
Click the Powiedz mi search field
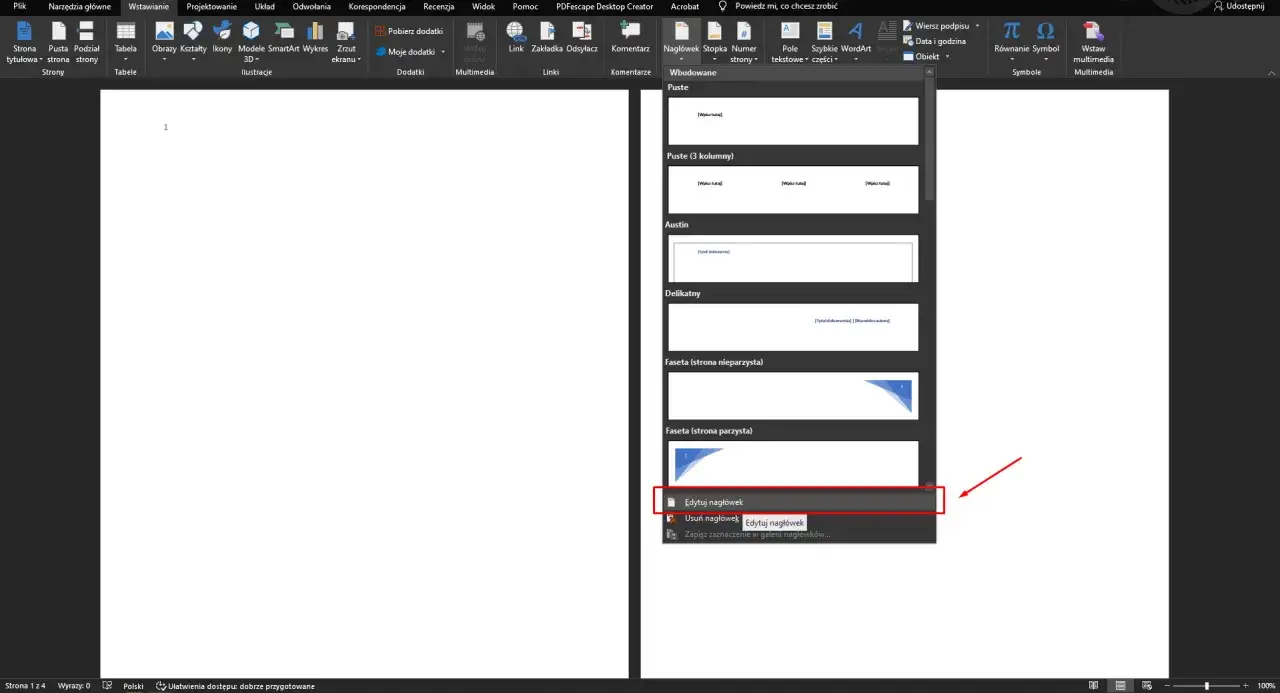click(778, 6)
